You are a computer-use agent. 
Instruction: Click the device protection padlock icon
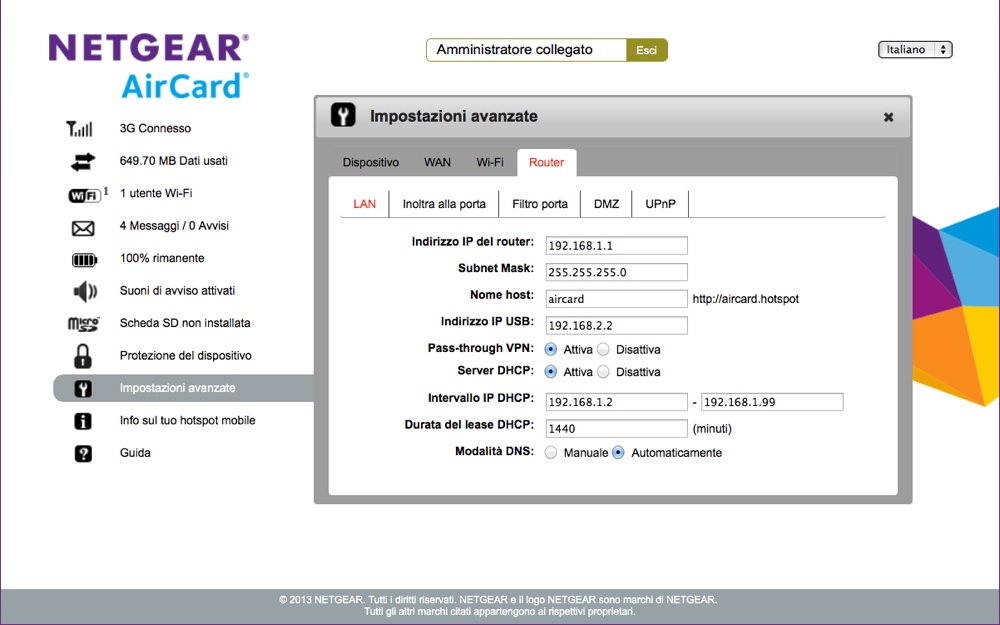coord(83,357)
